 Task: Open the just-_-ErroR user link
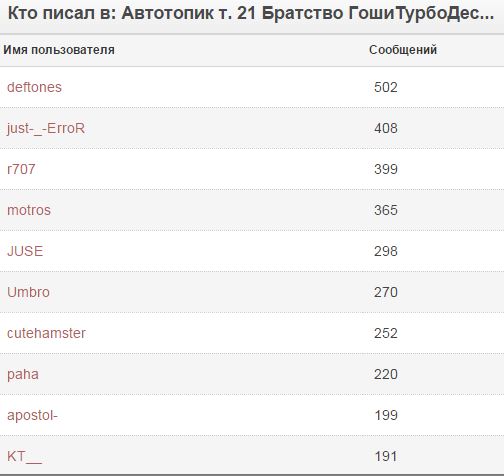46,129
